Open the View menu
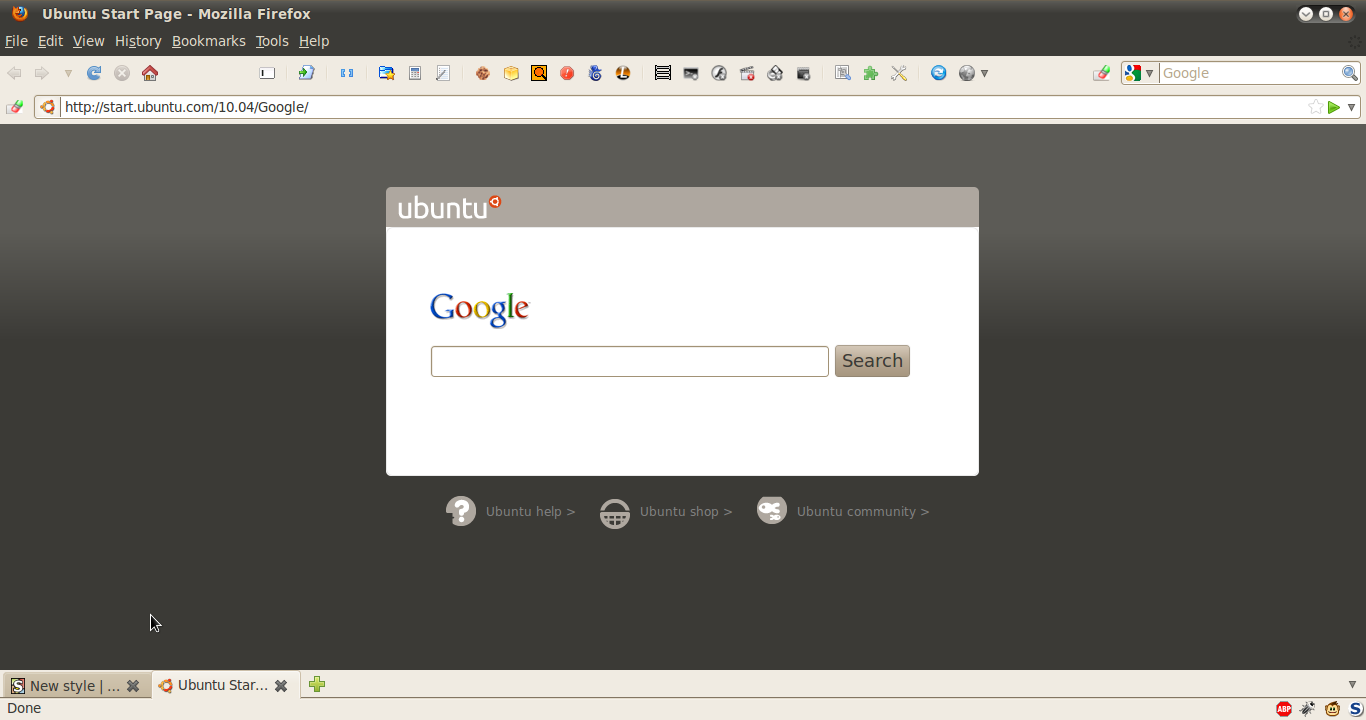The image size is (1366, 720). [x=88, y=41]
